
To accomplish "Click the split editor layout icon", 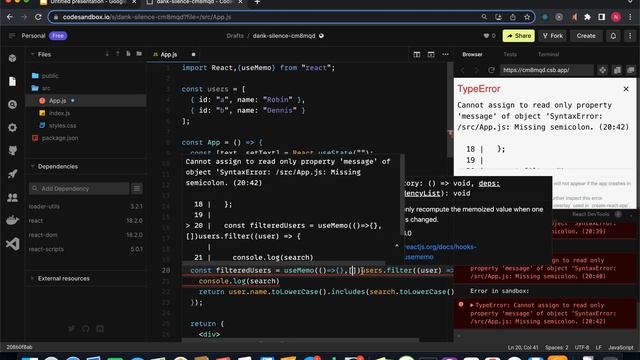I will pyautogui.click(x=417, y=54).
